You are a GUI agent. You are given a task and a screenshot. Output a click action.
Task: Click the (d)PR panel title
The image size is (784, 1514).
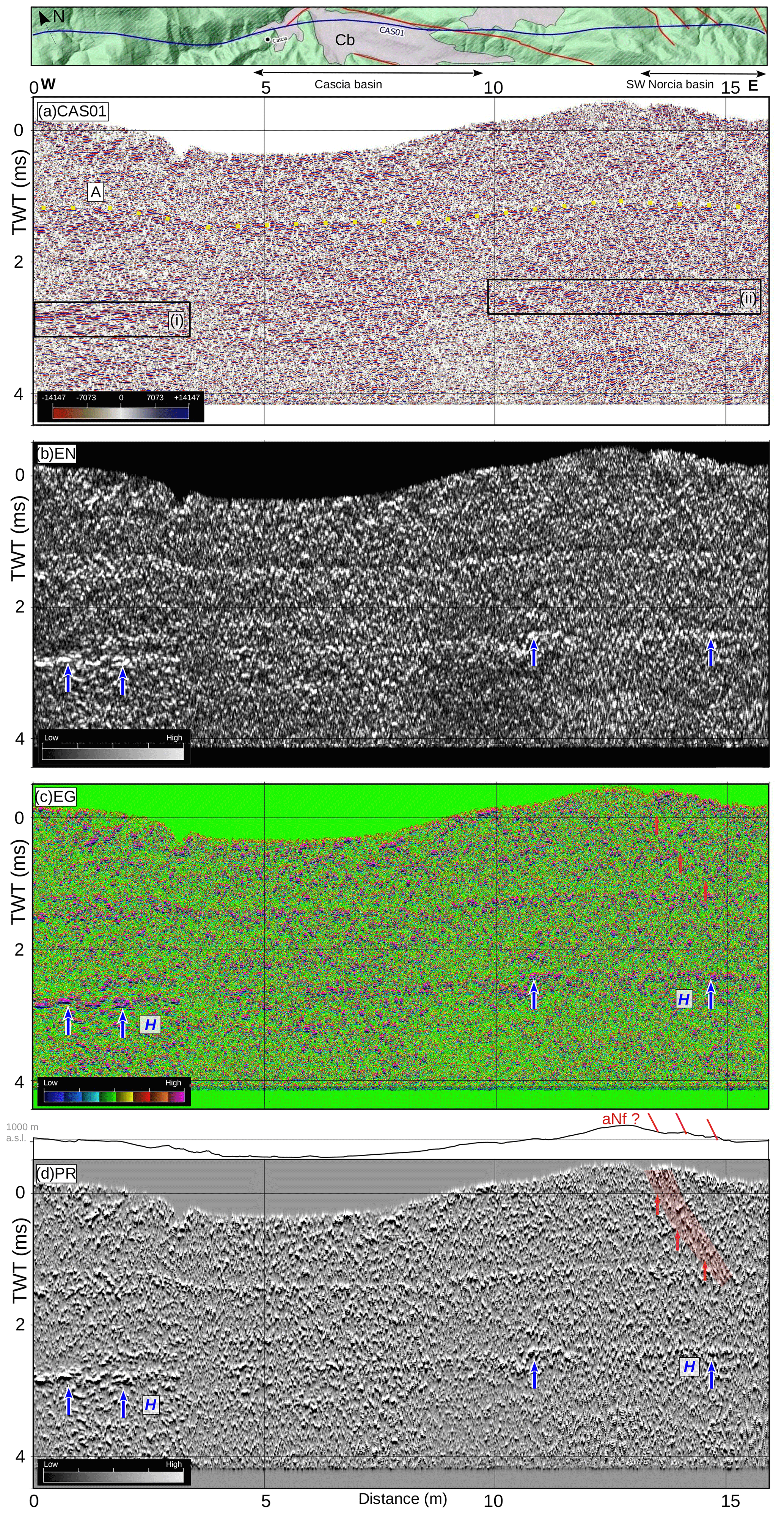click(56, 1173)
